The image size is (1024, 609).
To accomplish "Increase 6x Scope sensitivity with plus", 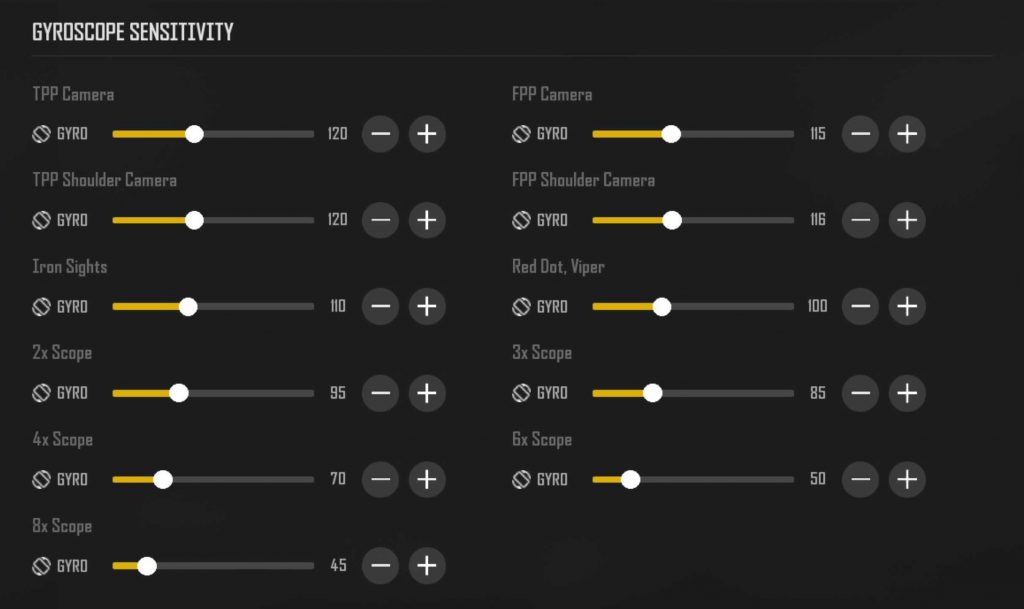I will pyautogui.click(x=907, y=479).
